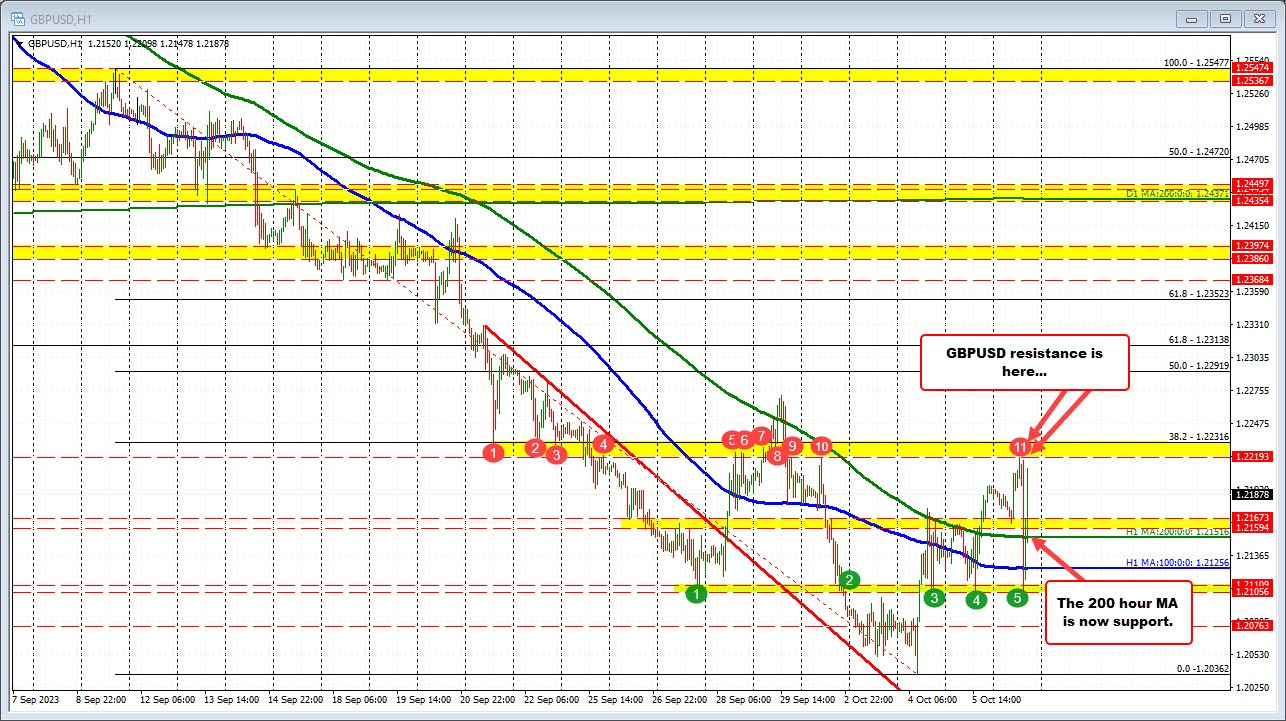This screenshot has height=721, width=1286.
Task: Select the D1 MA:200 label on the green line
Action: tap(1176, 193)
